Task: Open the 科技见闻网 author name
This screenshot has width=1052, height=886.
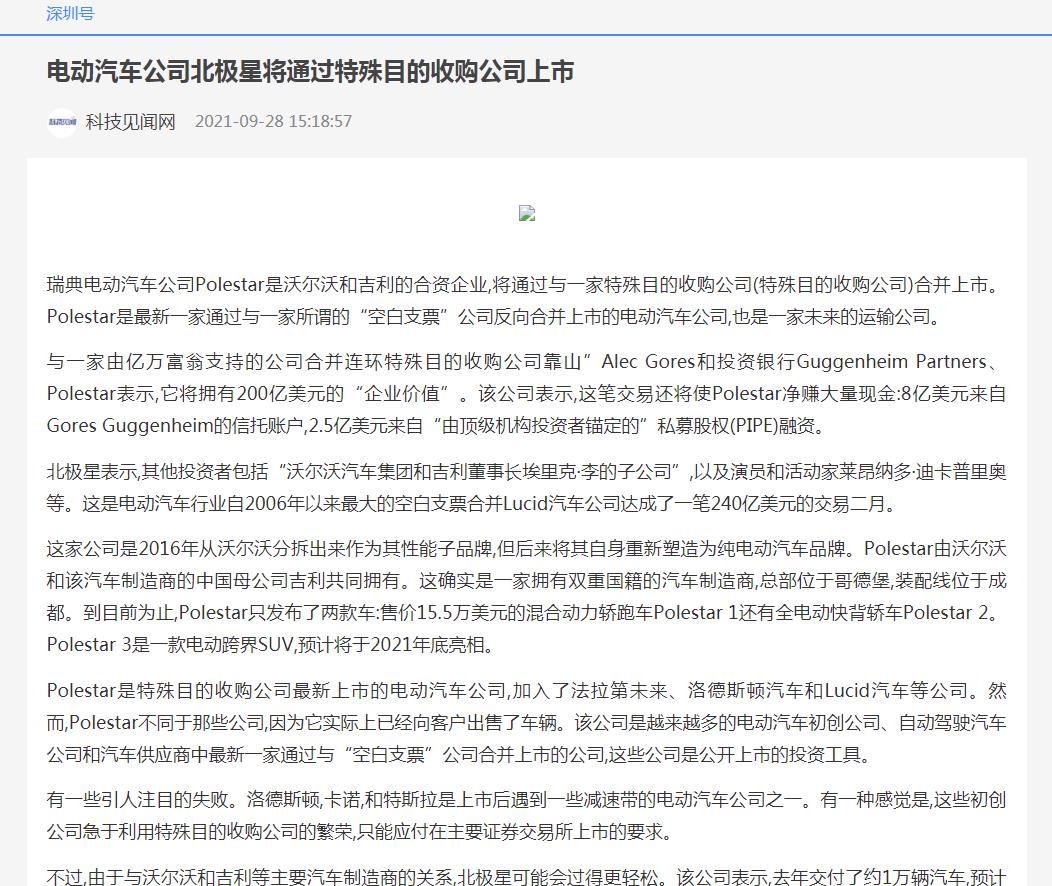Action: pos(130,121)
